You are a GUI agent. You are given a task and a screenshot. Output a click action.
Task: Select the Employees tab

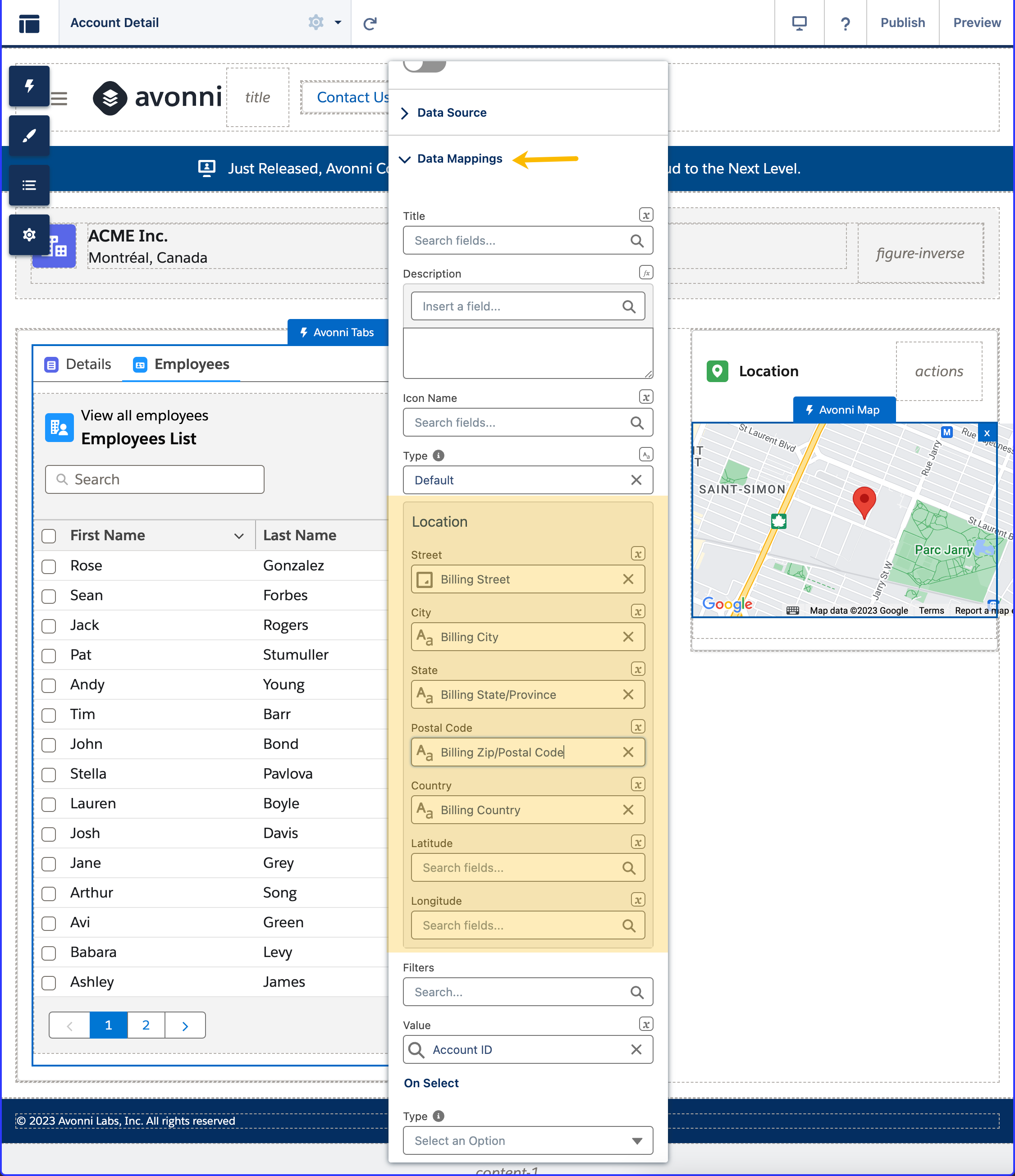[x=181, y=365]
